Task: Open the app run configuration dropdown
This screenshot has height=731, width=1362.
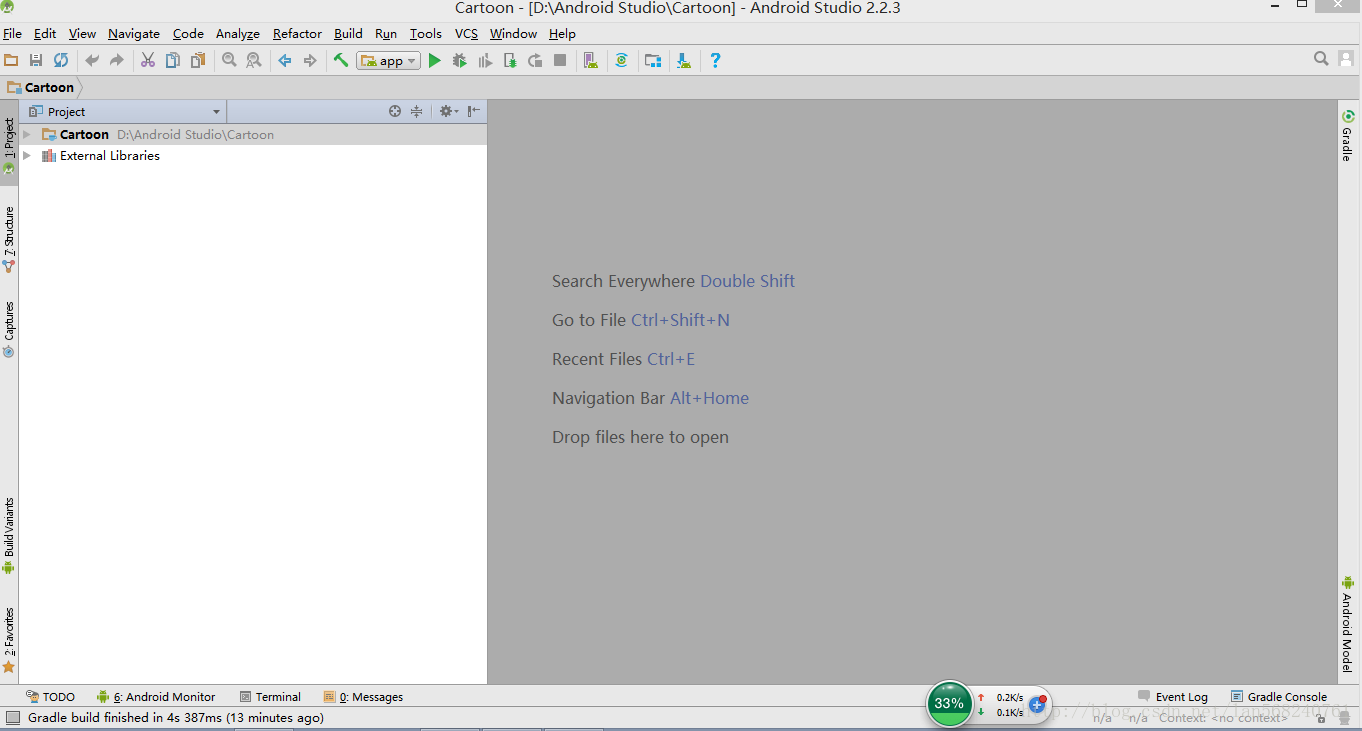Action: (x=388, y=61)
